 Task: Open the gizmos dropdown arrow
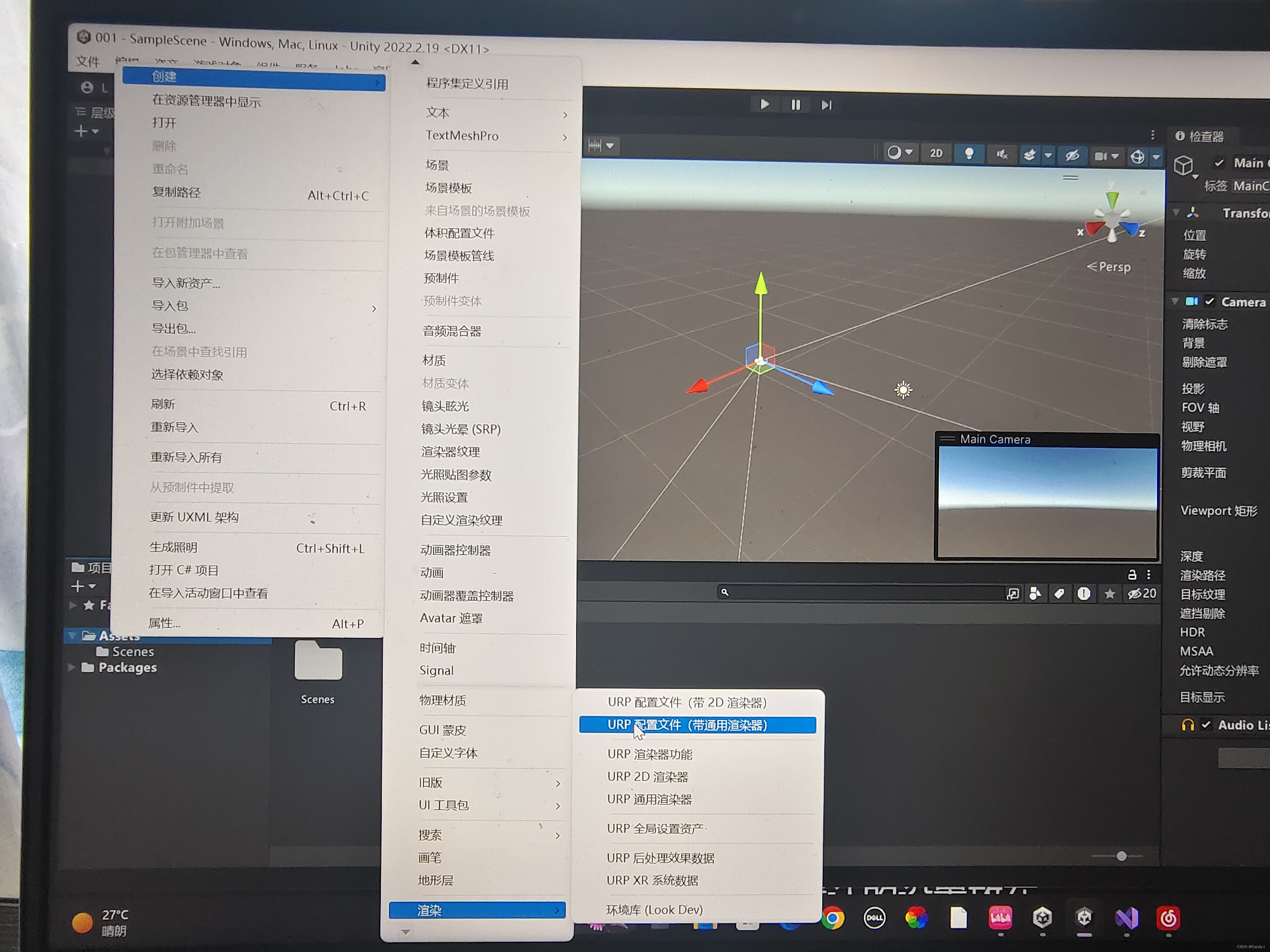1156,157
